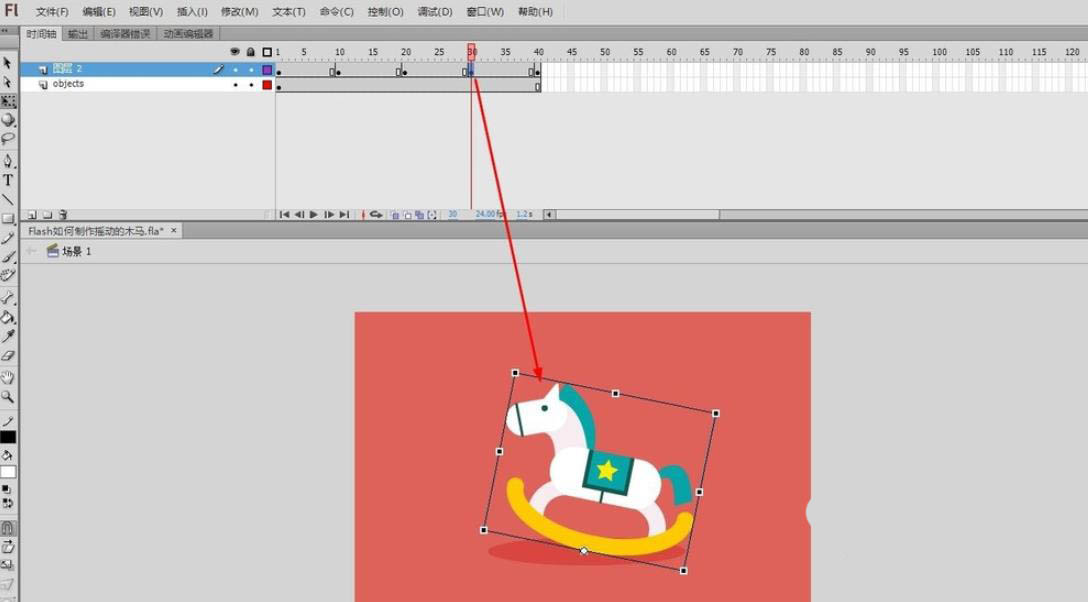Go to last frame button
Screen dimensions: 1088x602
tap(344, 215)
